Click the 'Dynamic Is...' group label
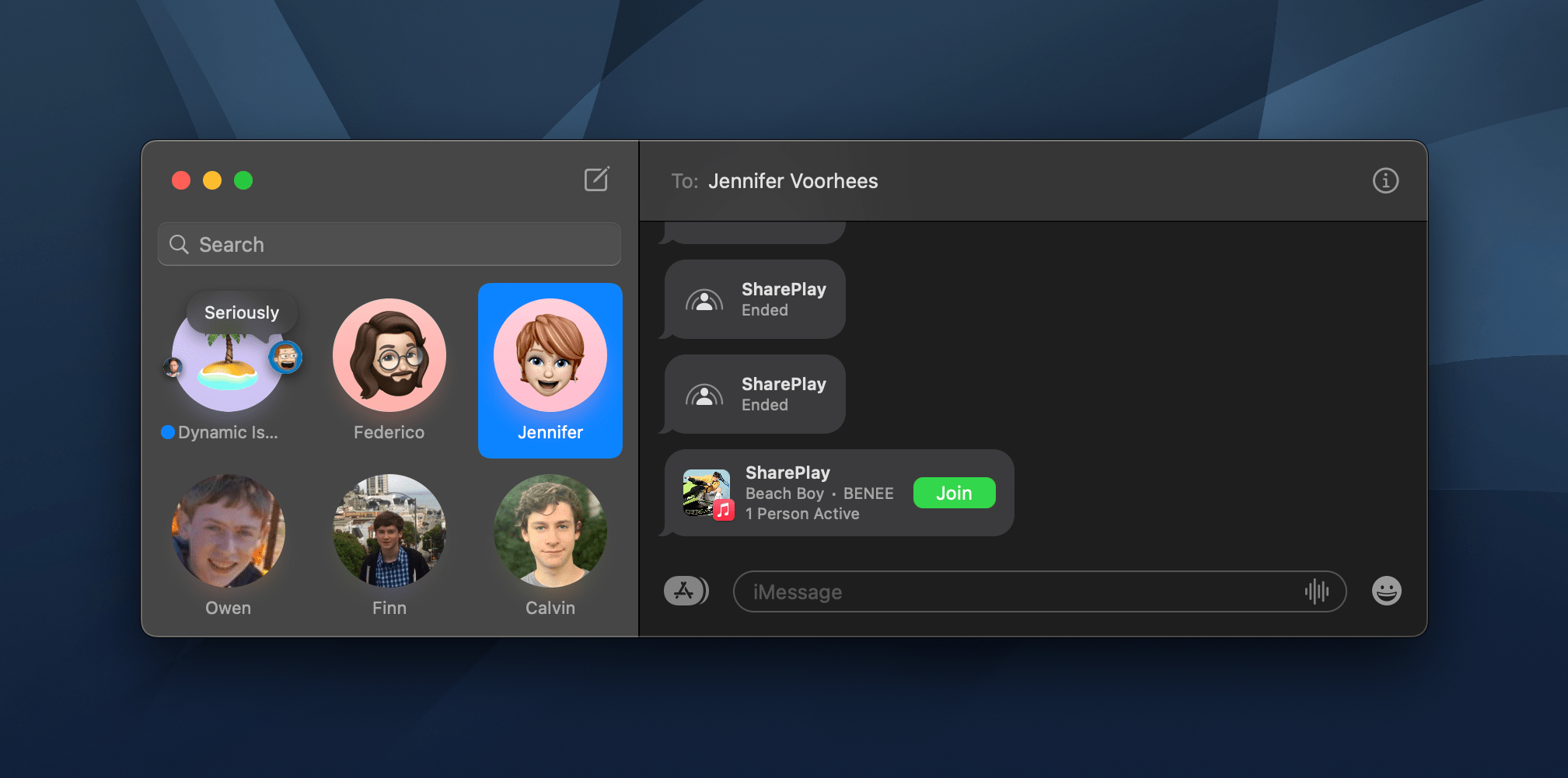This screenshot has height=778, width=1568. (x=228, y=432)
